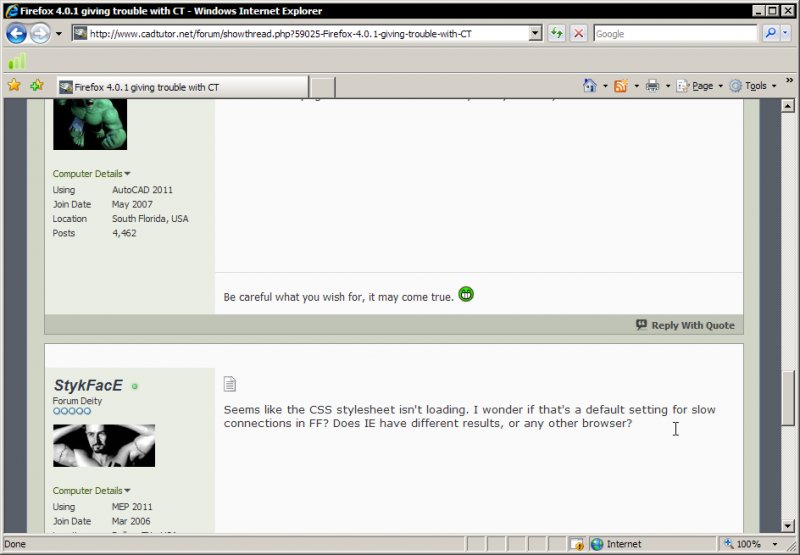This screenshot has width=800, height=555.
Task: Click the Add to Favorites icon
Action: 37,85
